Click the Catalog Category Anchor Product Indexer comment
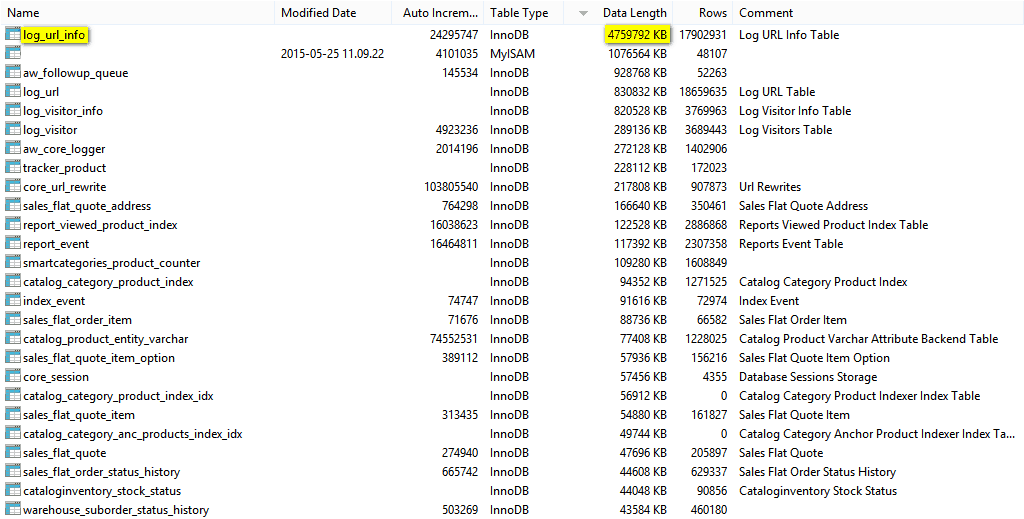 [877, 434]
